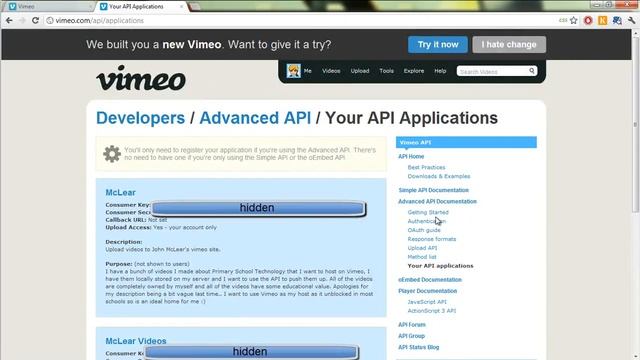The width and height of the screenshot is (640, 360).
Task: Open Player Documentation link
Action: coord(427,291)
